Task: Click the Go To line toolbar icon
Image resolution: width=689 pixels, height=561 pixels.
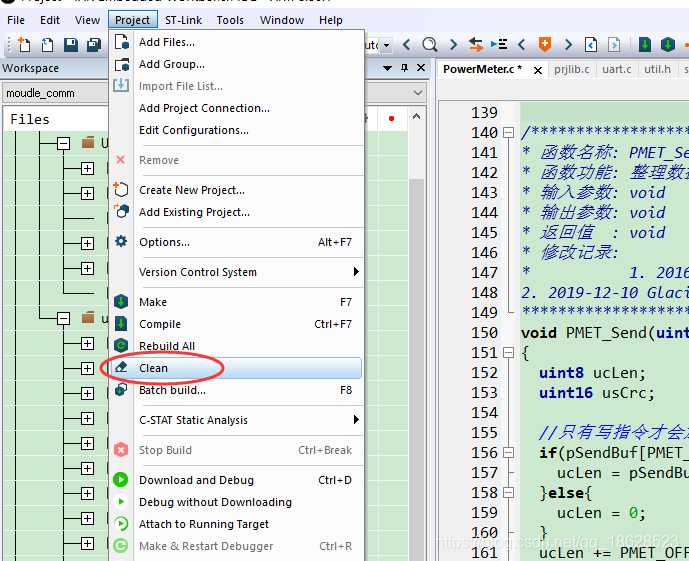Action: click(x=499, y=44)
